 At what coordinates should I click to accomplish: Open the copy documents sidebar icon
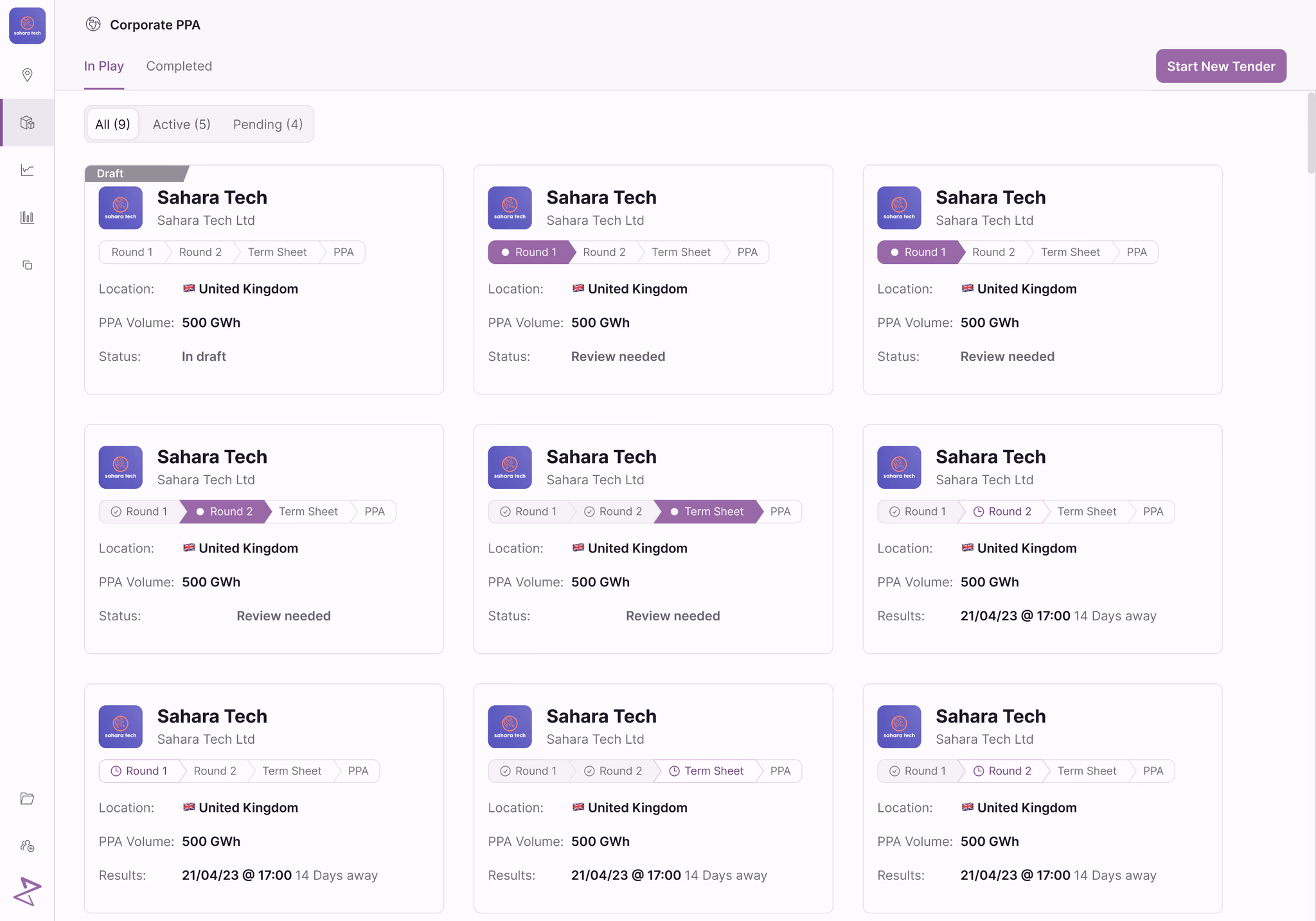click(x=27, y=265)
